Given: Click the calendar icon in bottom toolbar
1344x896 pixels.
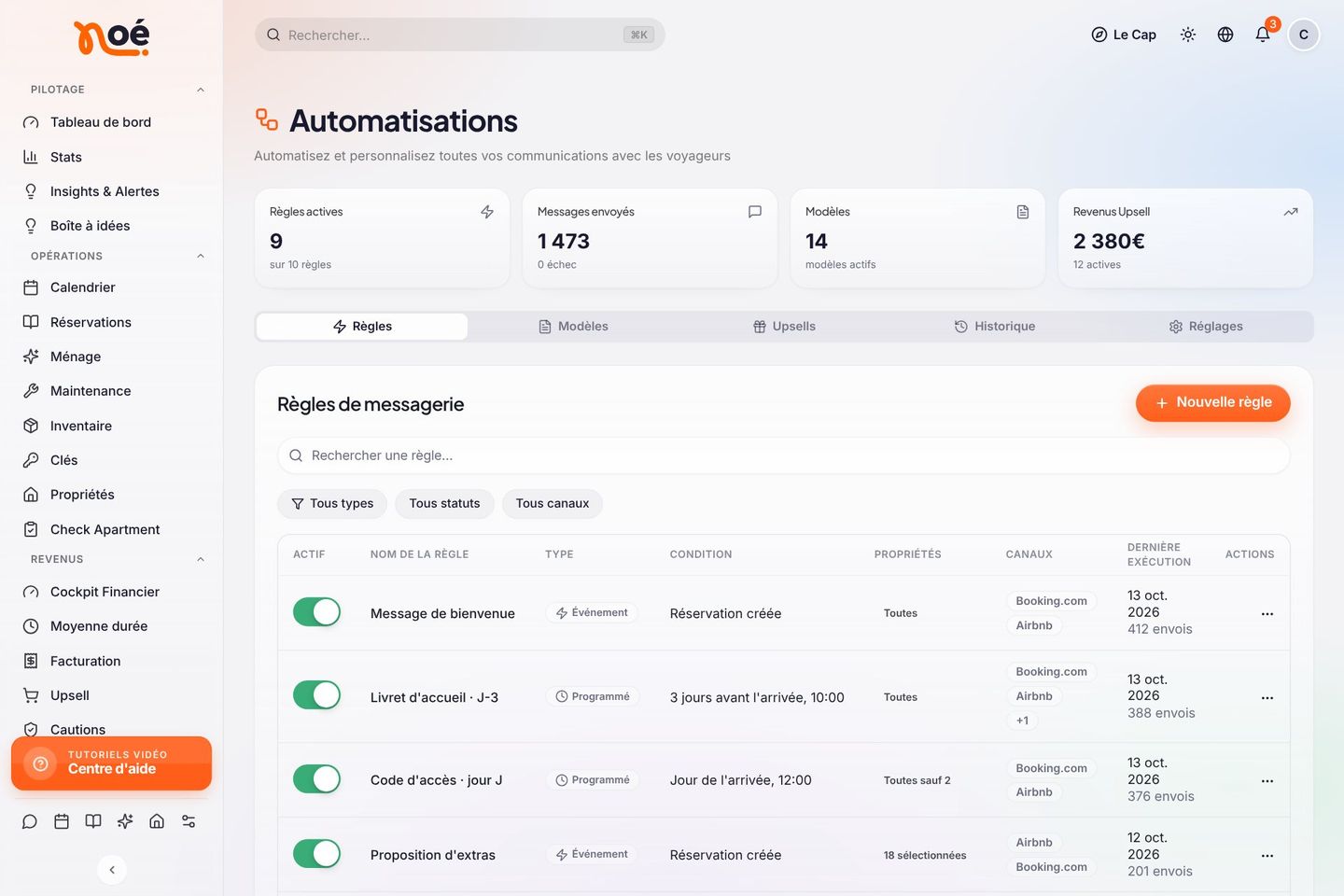Looking at the screenshot, I should pos(62,821).
